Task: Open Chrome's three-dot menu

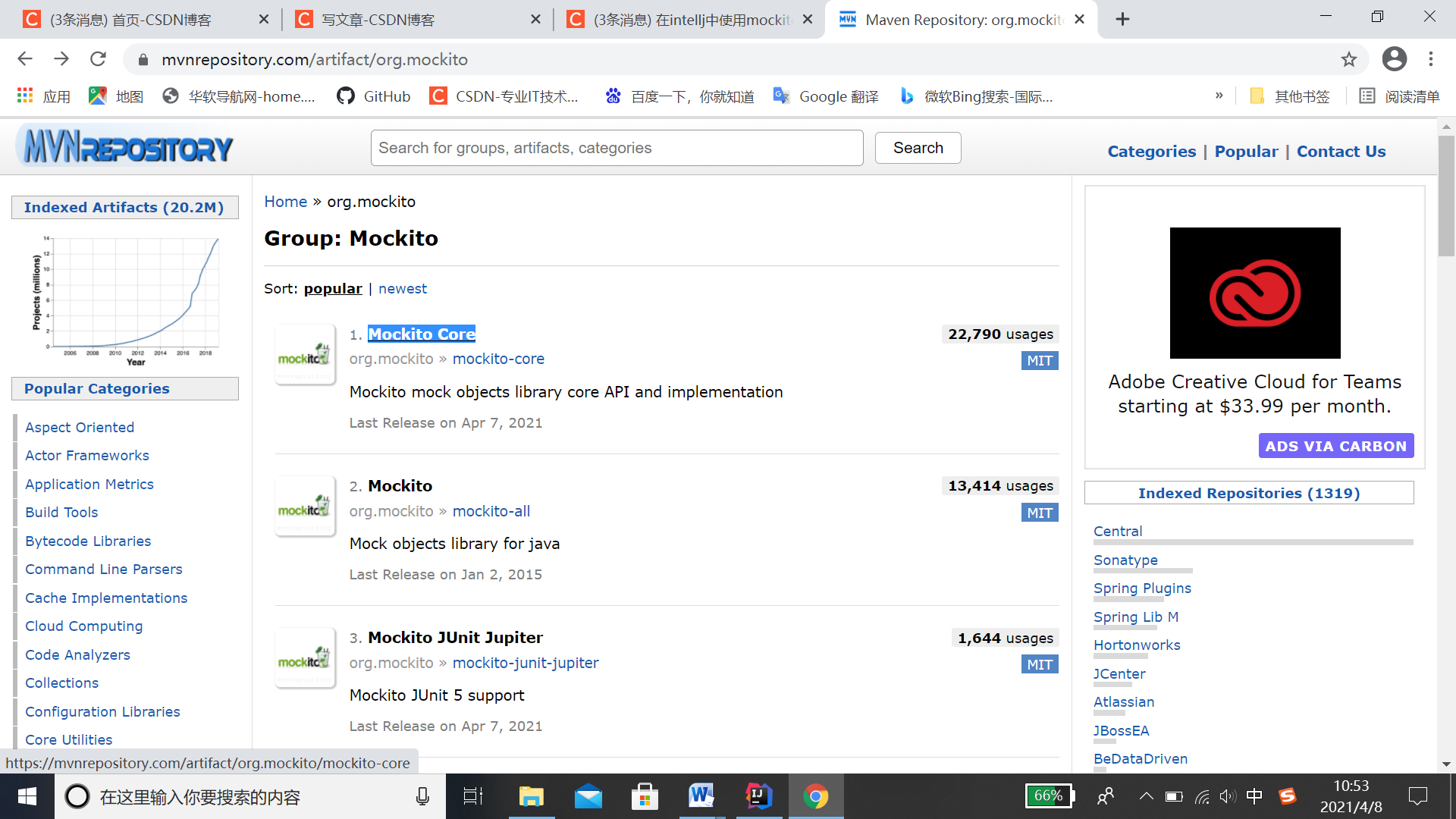Action: pyautogui.click(x=1431, y=59)
